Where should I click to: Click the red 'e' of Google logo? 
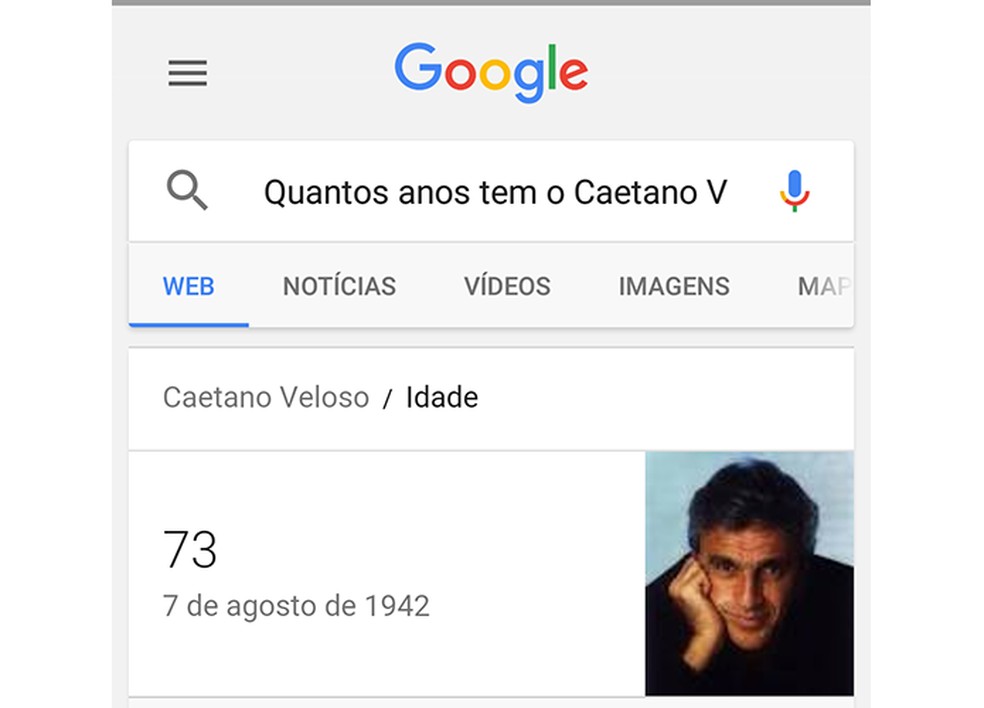tap(573, 72)
